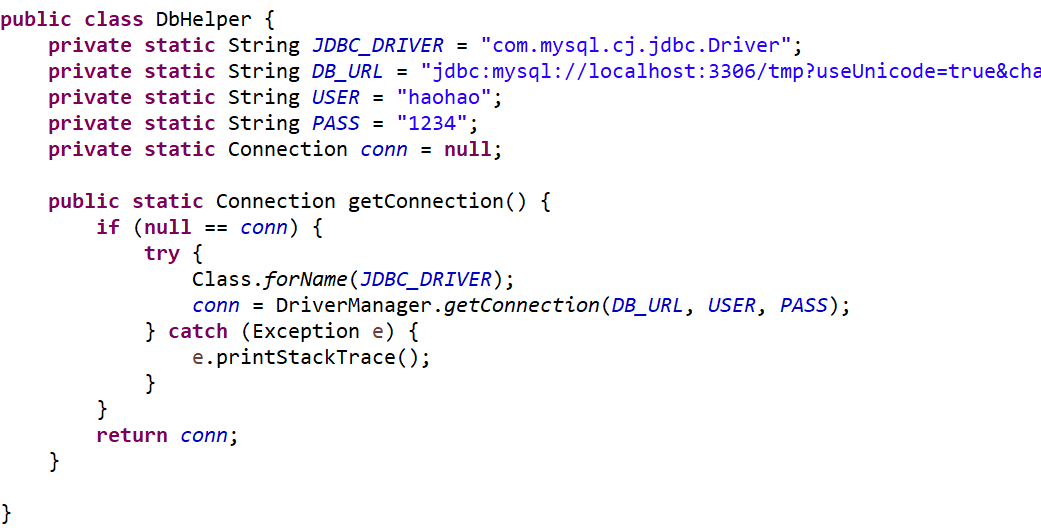Click the DbHelper class name
The width and height of the screenshot is (1041, 530).
203,20
